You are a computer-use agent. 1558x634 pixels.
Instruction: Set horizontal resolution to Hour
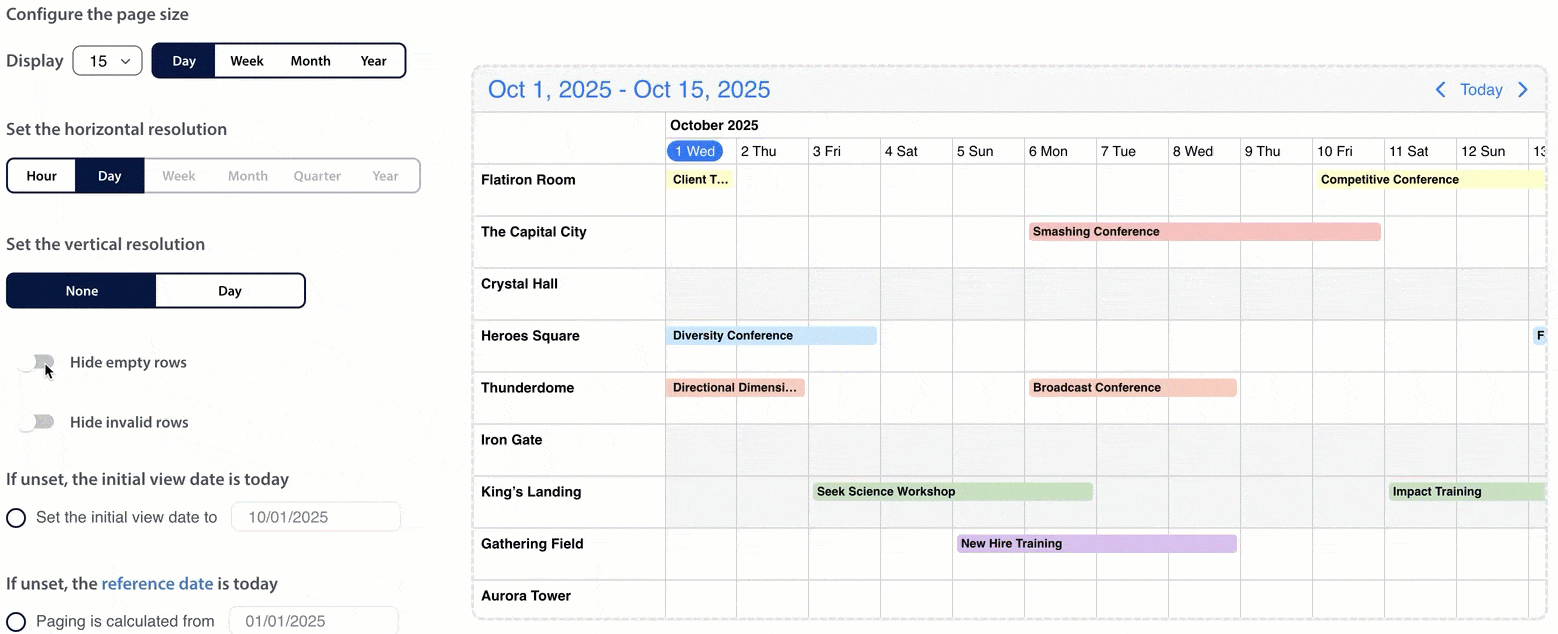[42, 176]
